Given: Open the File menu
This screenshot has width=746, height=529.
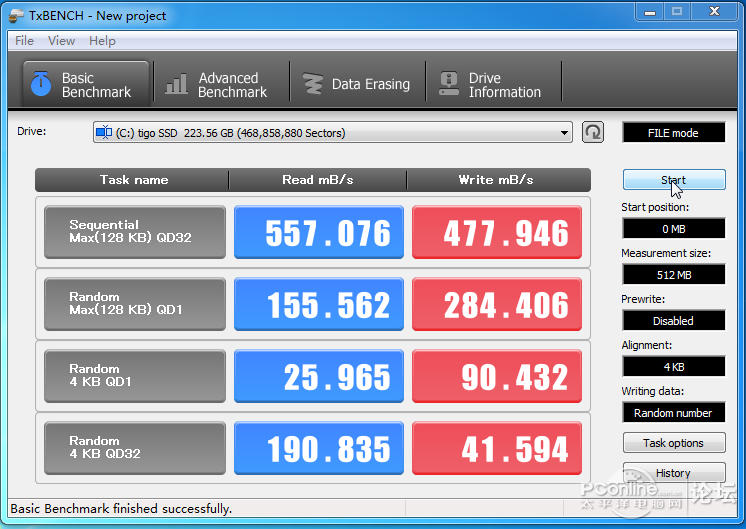Looking at the screenshot, I should 24,41.
